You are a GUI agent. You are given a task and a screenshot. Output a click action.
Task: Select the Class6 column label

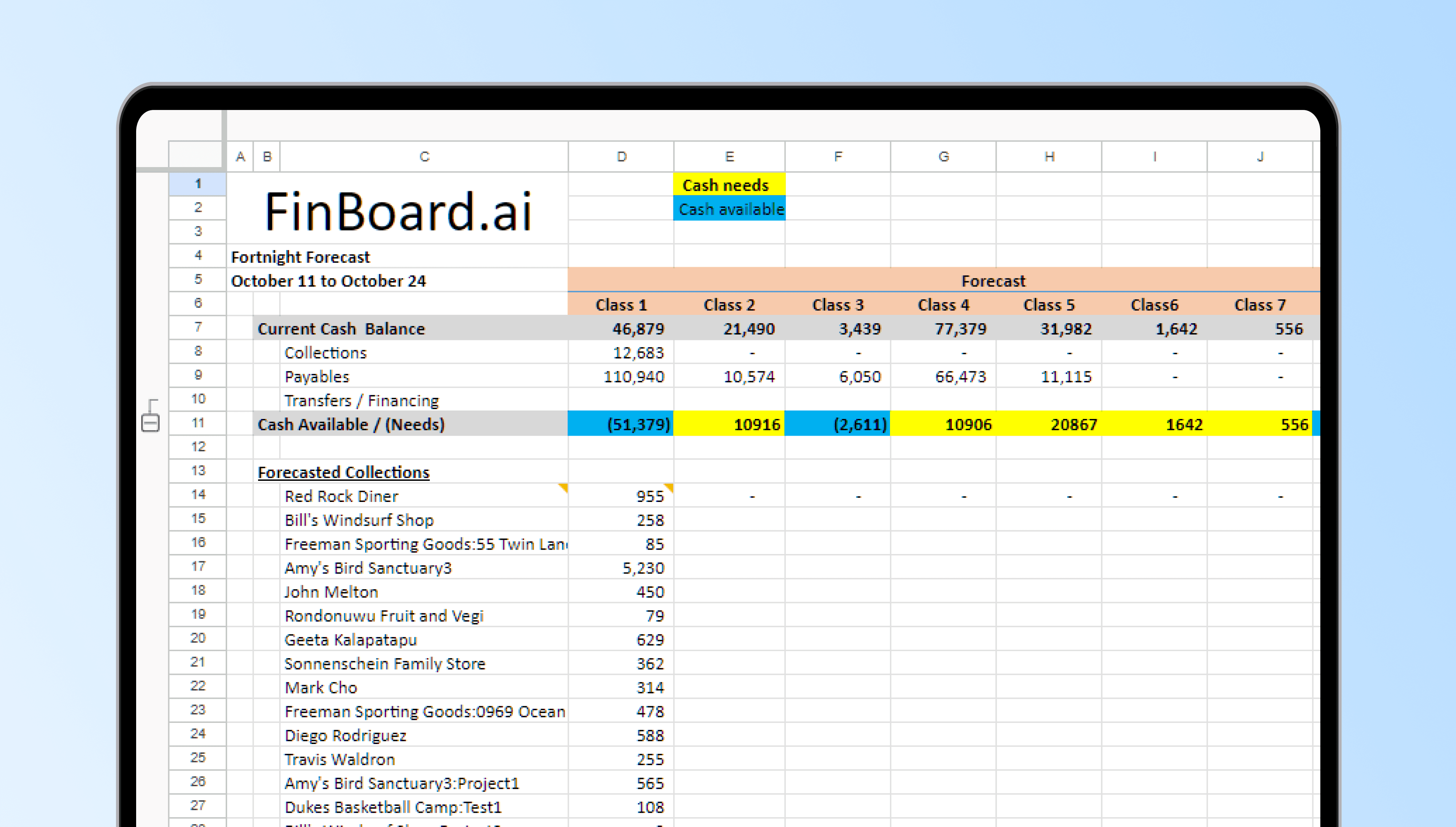(1155, 304)
